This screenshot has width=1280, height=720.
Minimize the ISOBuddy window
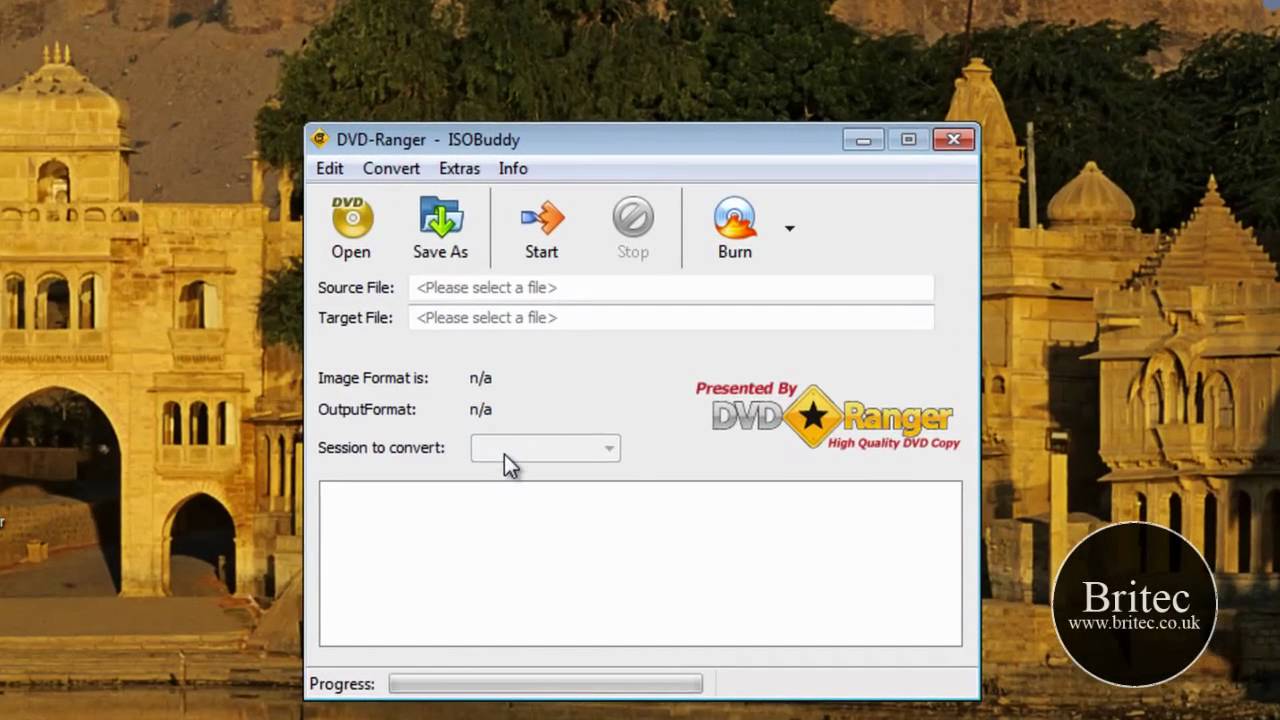click(863, 140)
